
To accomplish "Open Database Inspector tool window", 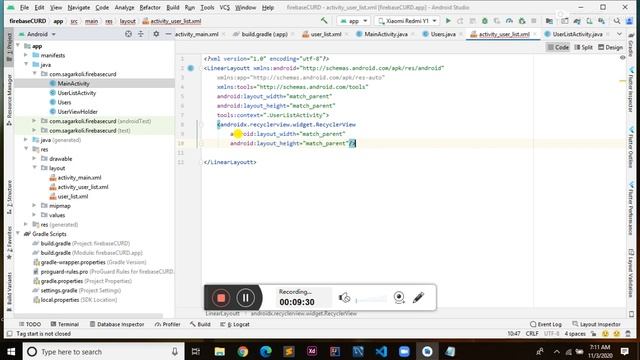I will (x=117, y=324).
